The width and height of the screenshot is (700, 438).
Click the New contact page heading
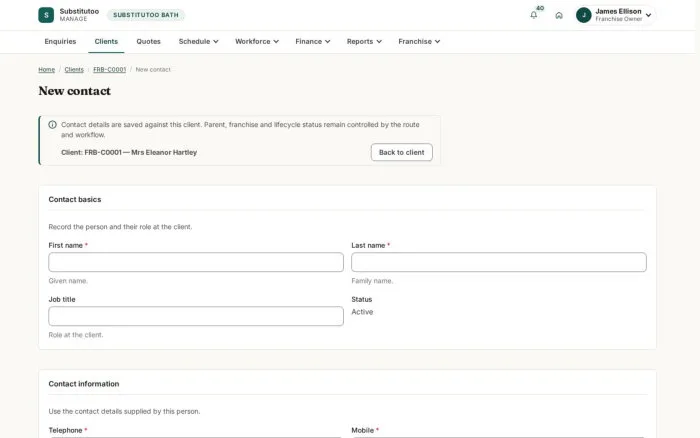(75, 91)
